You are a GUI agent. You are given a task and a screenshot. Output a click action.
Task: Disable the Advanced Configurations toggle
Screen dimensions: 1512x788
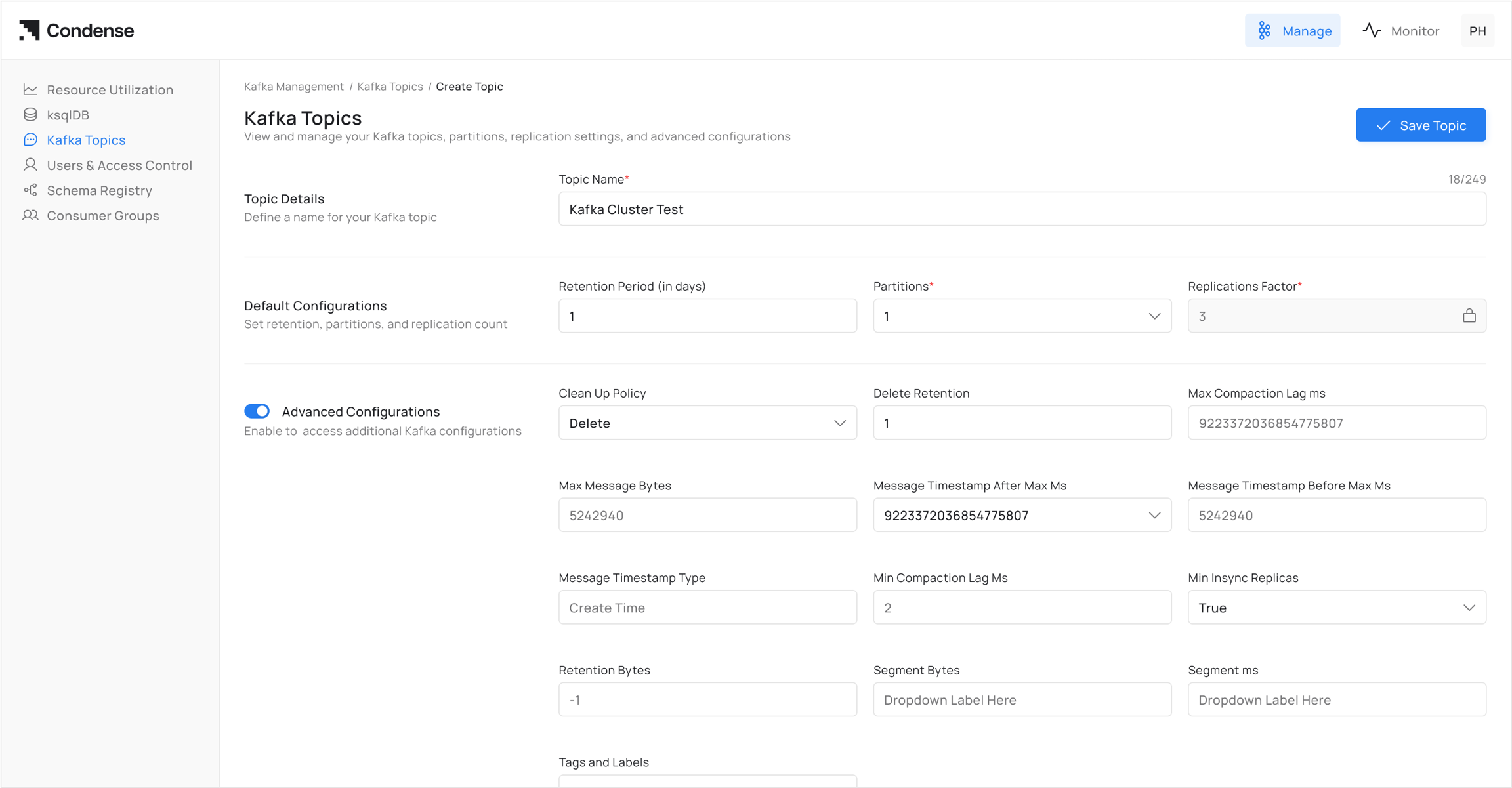[x=257, y=411]
